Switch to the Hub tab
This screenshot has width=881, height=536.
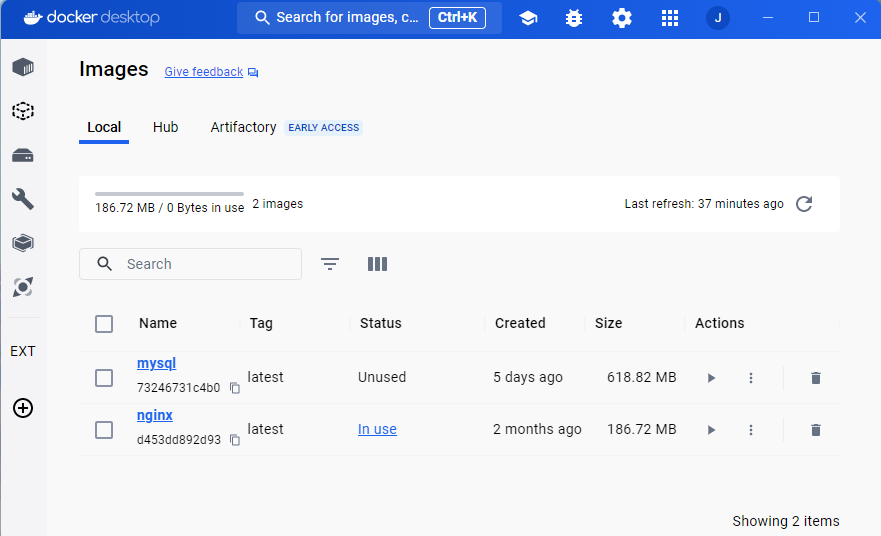click(x=165, y=128)
